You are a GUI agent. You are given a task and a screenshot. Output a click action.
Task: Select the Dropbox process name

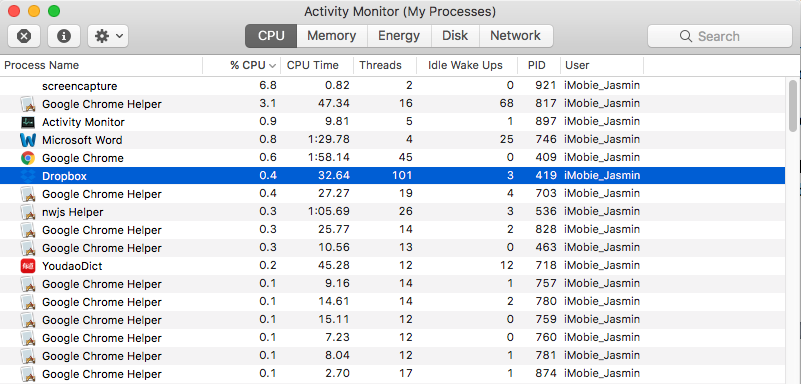click(64, 176)
